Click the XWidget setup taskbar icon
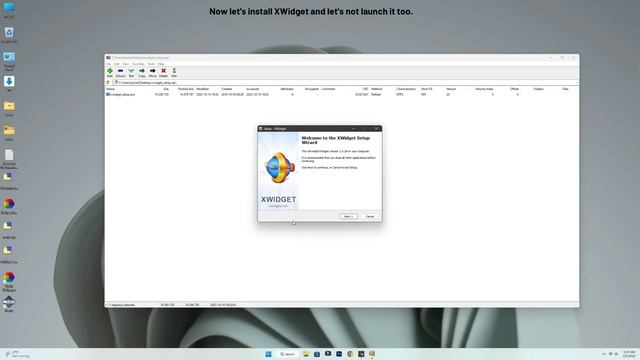This screenshot has width=640, height=360. [x=372, y=354]
